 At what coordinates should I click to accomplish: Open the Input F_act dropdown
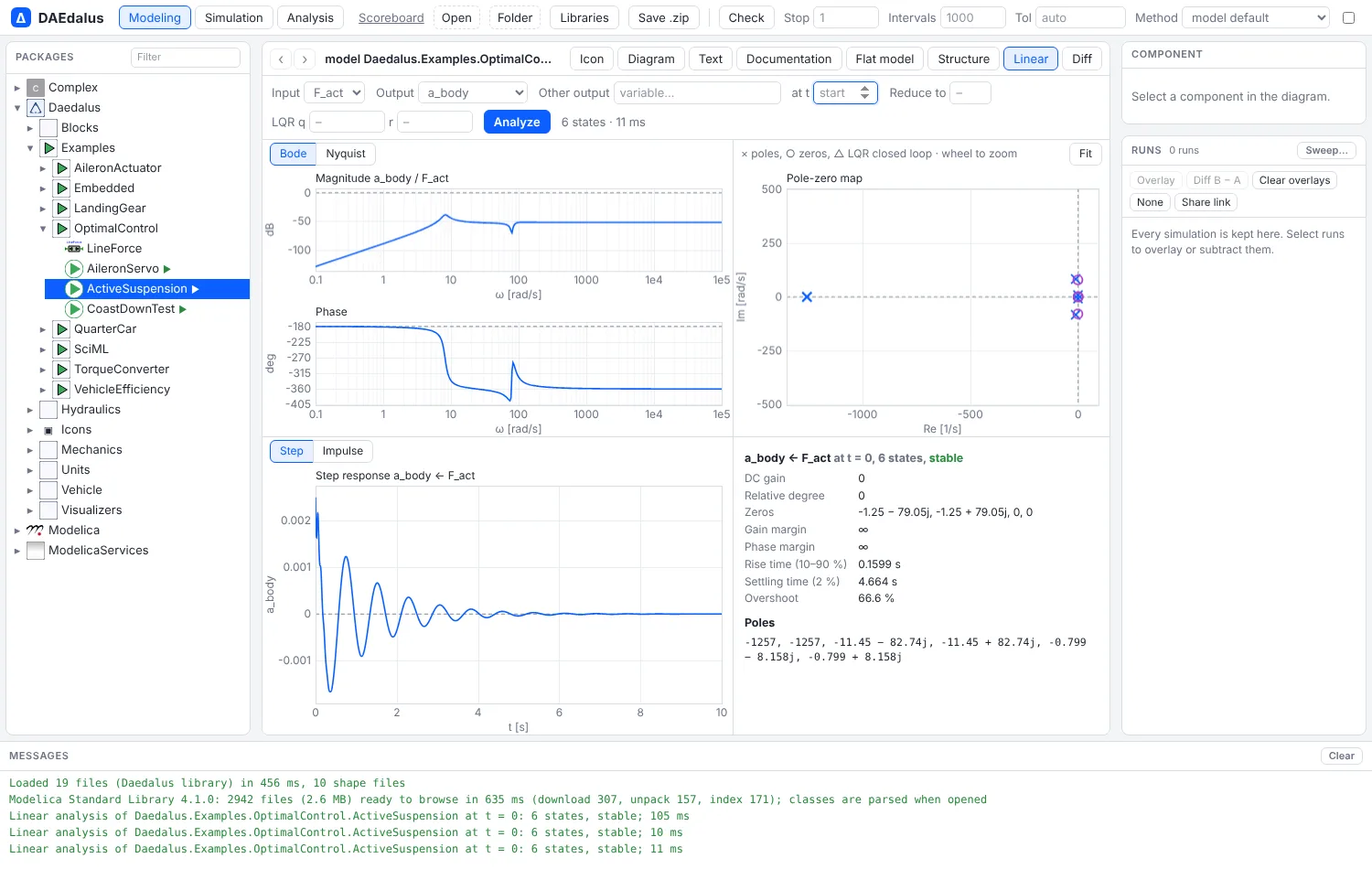335,92
